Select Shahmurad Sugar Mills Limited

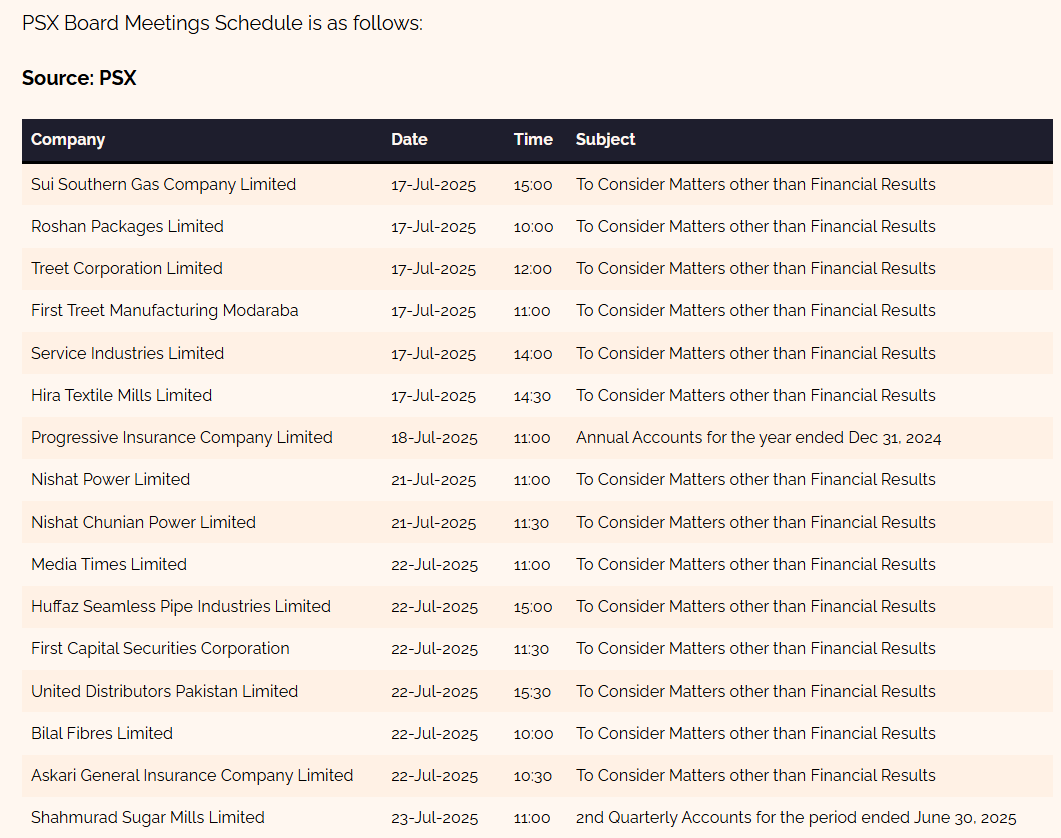[x=148, y=817]
